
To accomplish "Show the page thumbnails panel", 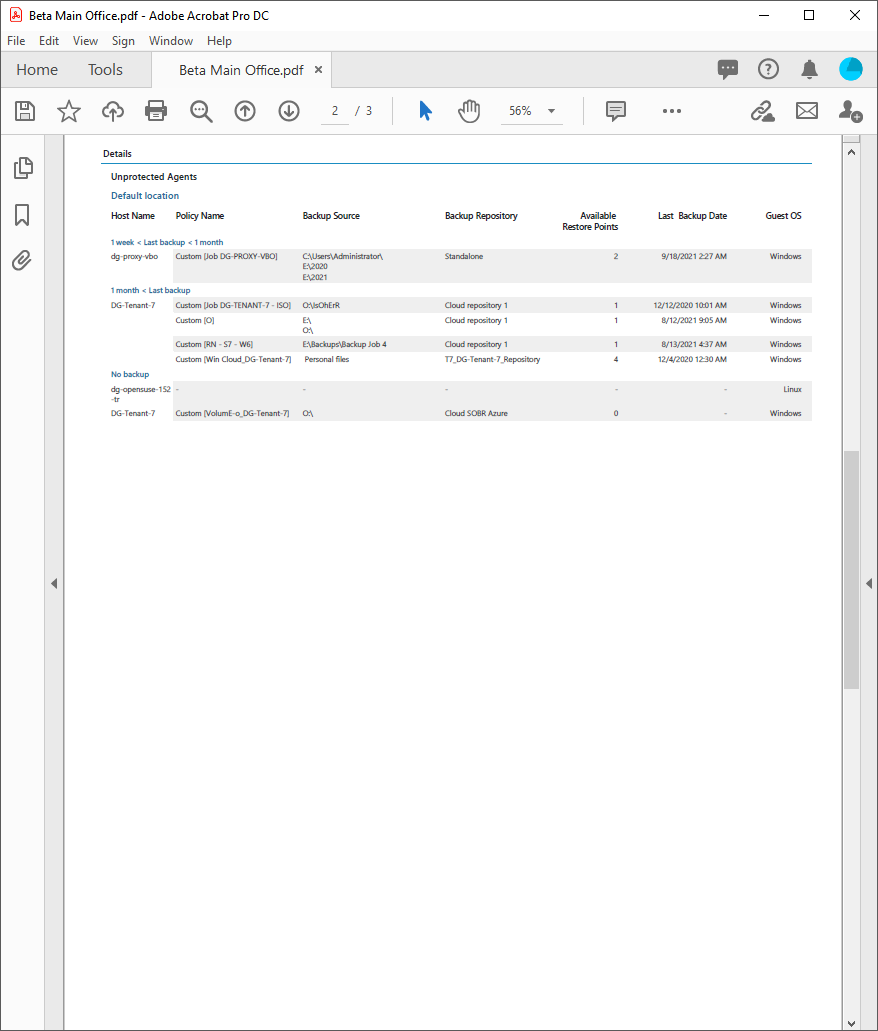I will pyautogui.click(x=23, y=168).
